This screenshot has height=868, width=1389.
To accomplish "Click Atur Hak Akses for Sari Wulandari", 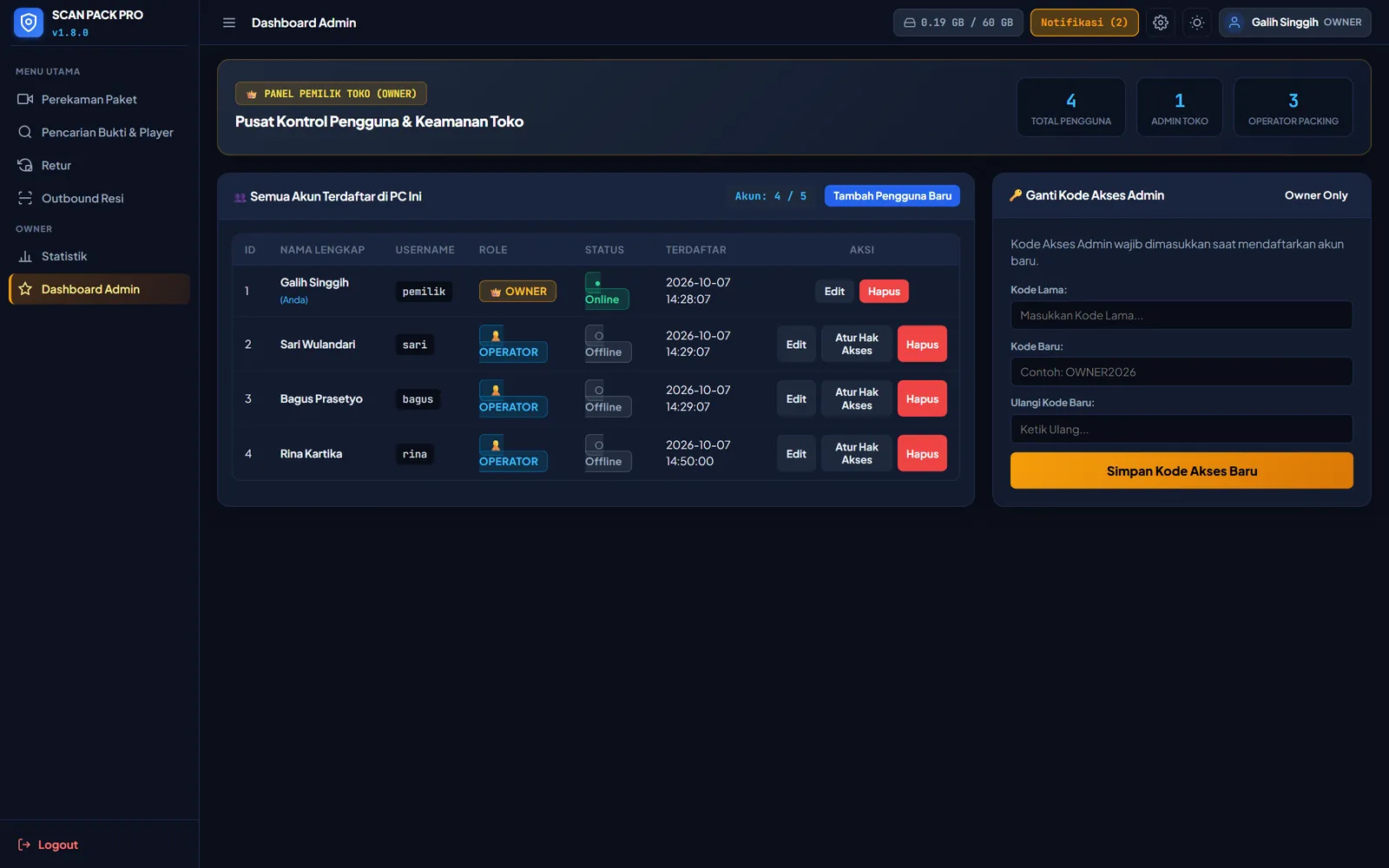I will [857, 345].
